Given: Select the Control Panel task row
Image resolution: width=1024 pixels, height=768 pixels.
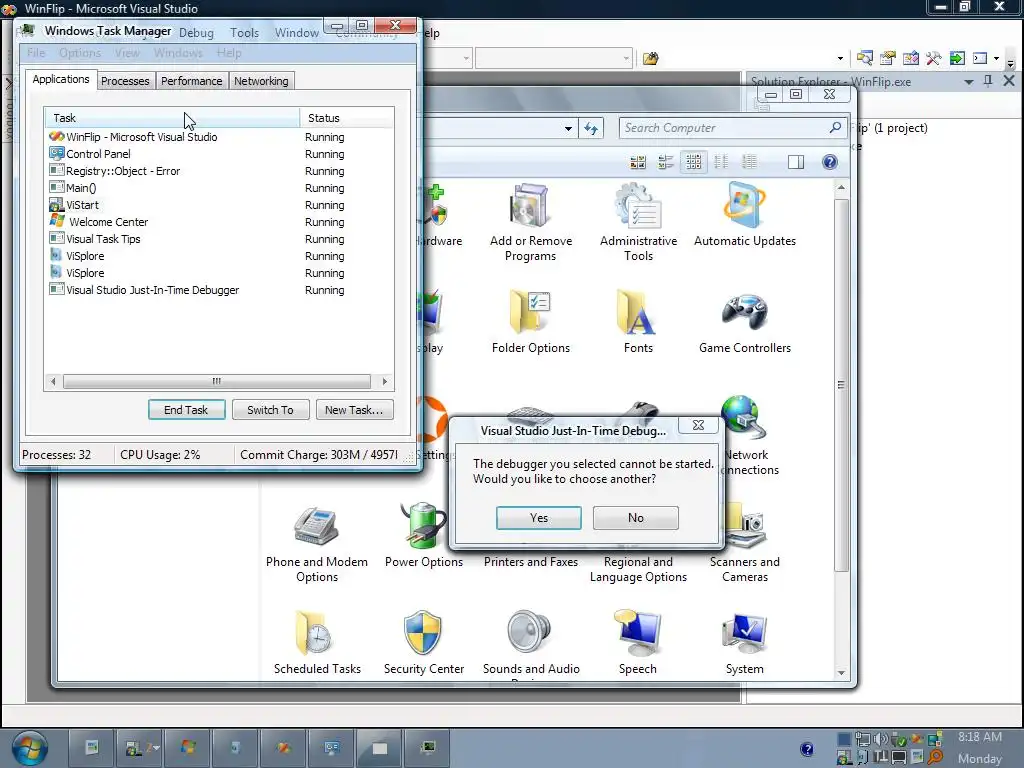Looking at the screenshot, I should pos(219,154).
